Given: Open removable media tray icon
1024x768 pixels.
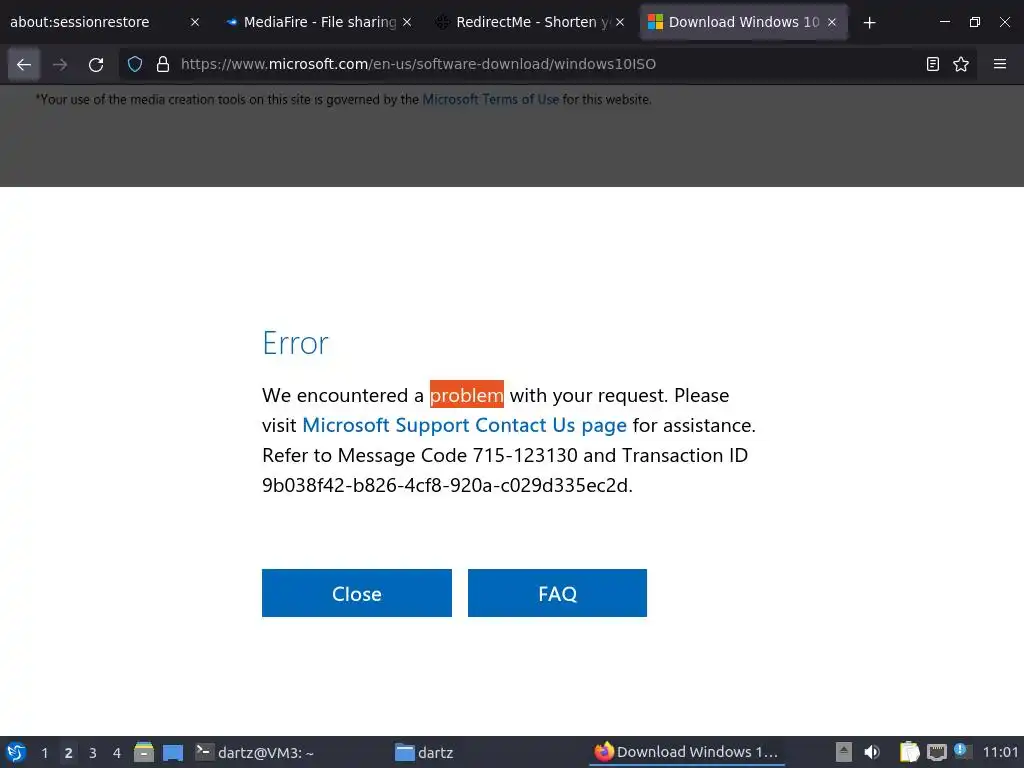Looking at the screenshot, I should 844,752.
